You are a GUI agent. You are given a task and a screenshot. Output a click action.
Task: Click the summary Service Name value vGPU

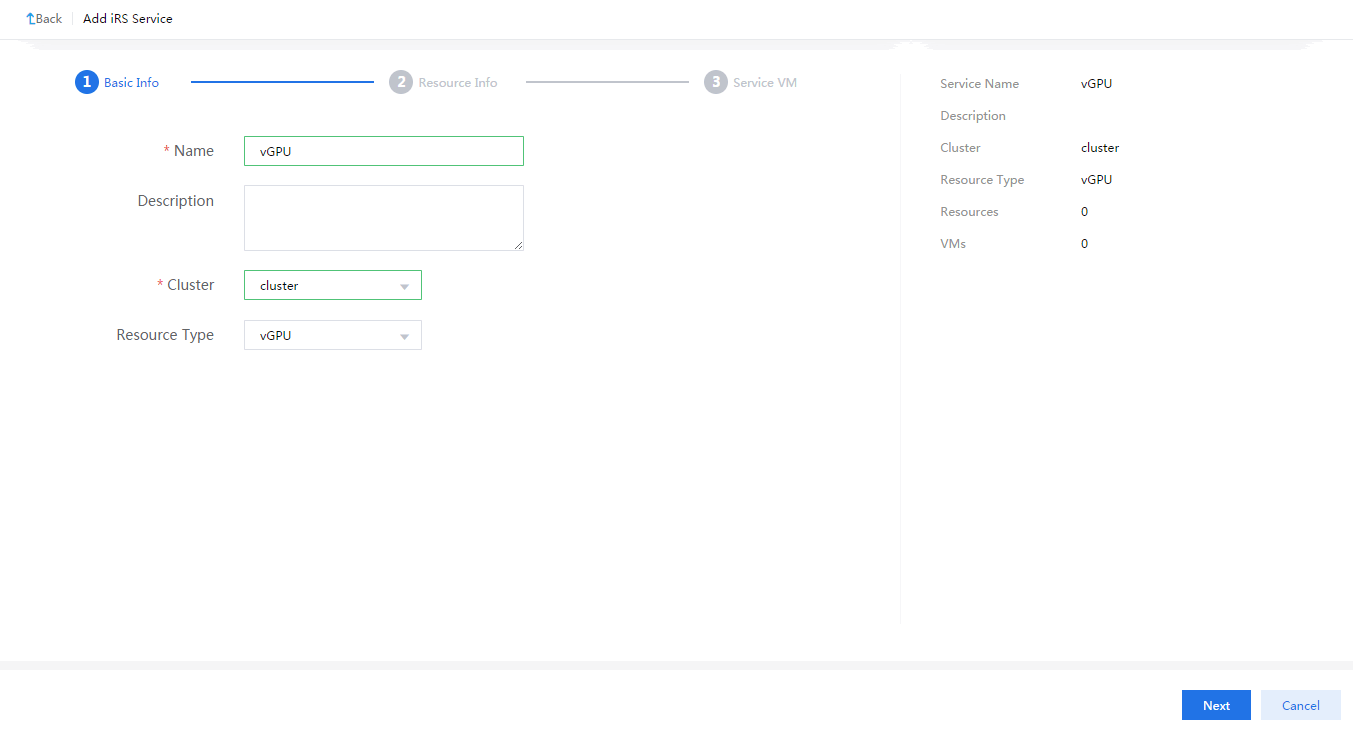pyautogui.click(x=1097, y=84)
